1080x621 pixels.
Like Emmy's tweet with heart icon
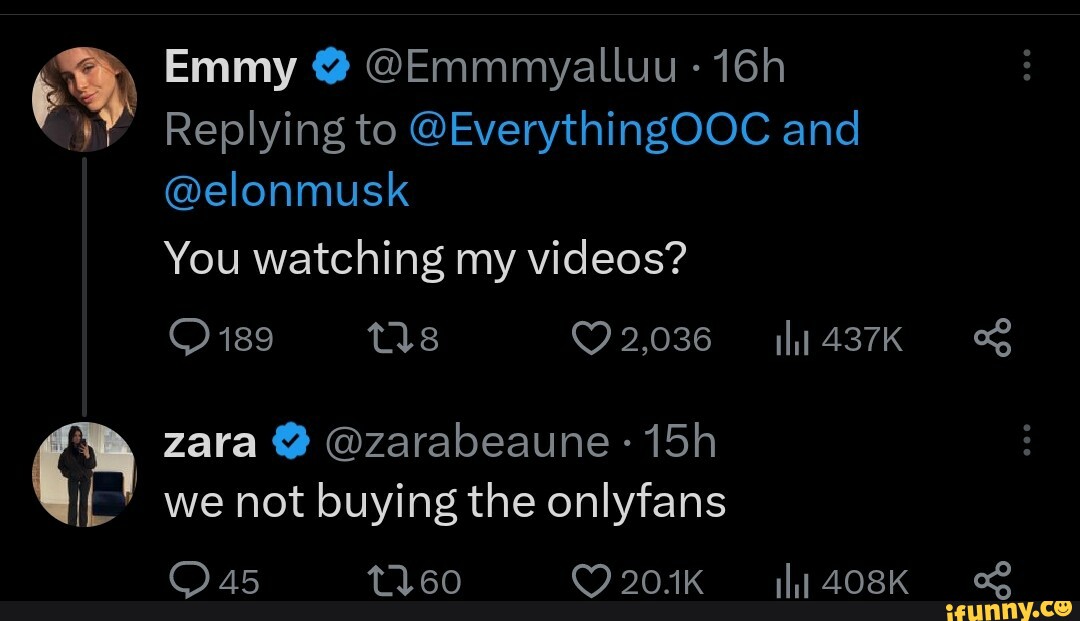tap(592, 338)
